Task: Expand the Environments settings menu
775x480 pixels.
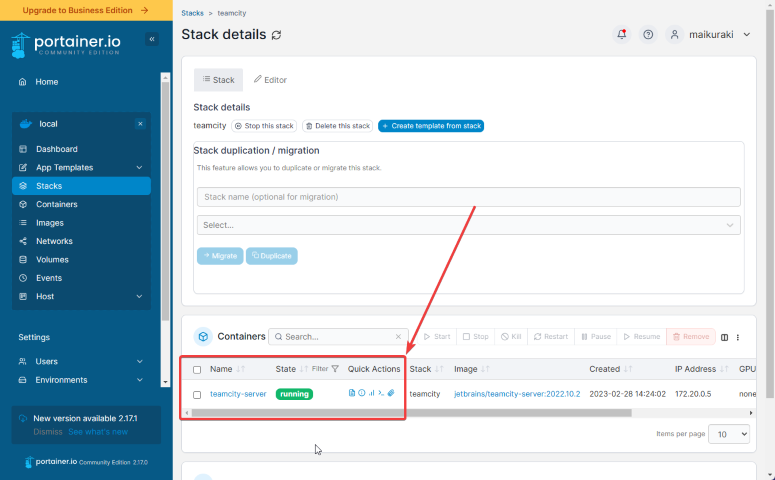Action: point(82,380)
